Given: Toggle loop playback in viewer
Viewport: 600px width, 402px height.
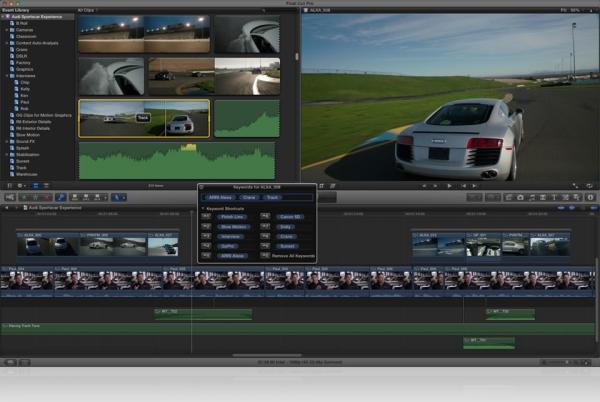Looking at the screenshot, I should pyautogui.click(x=589, y=186).
